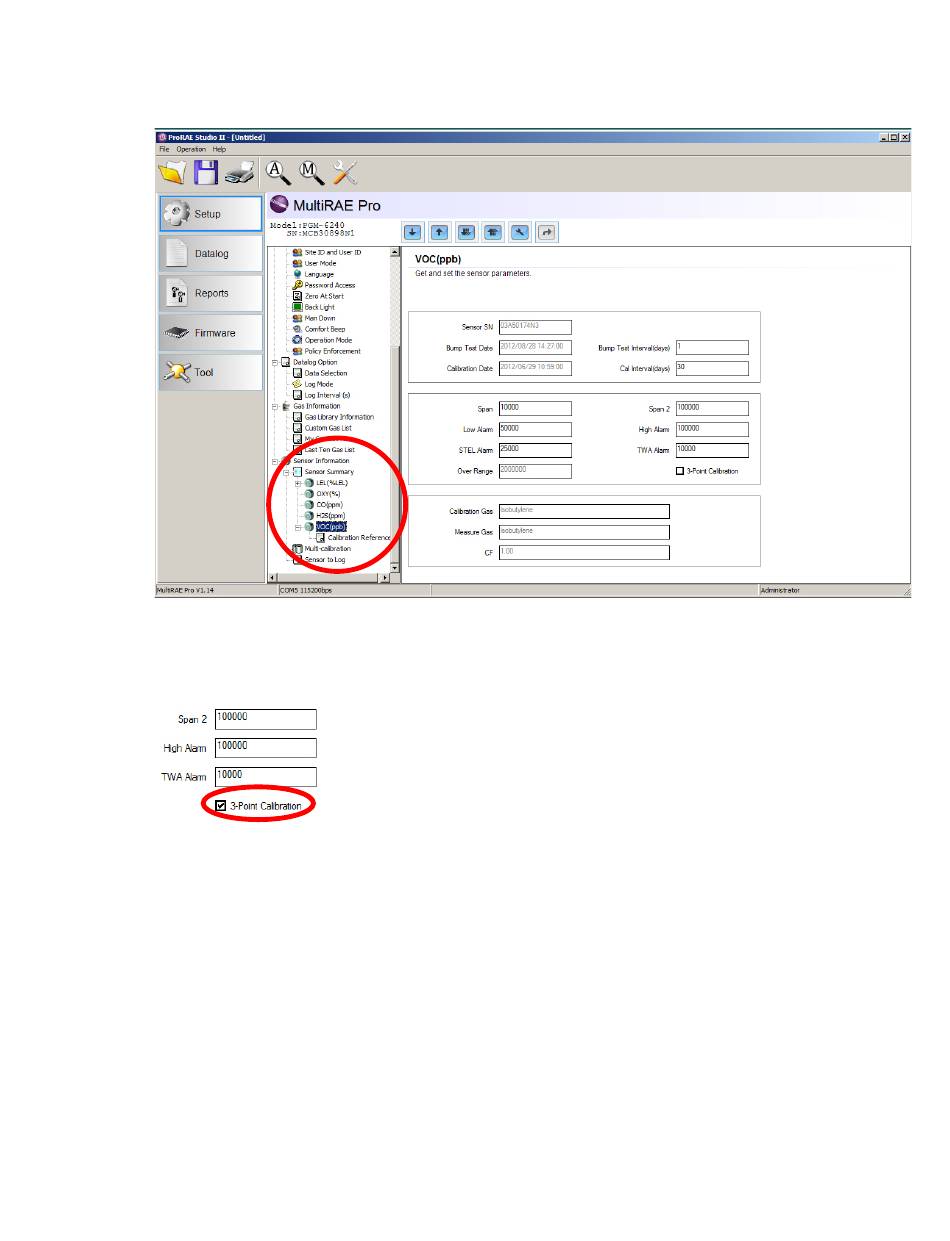The image size is (950, 1241).
Task: Click the Zero At Start icon
Action: pyautogui.click(x=297, y=296)
